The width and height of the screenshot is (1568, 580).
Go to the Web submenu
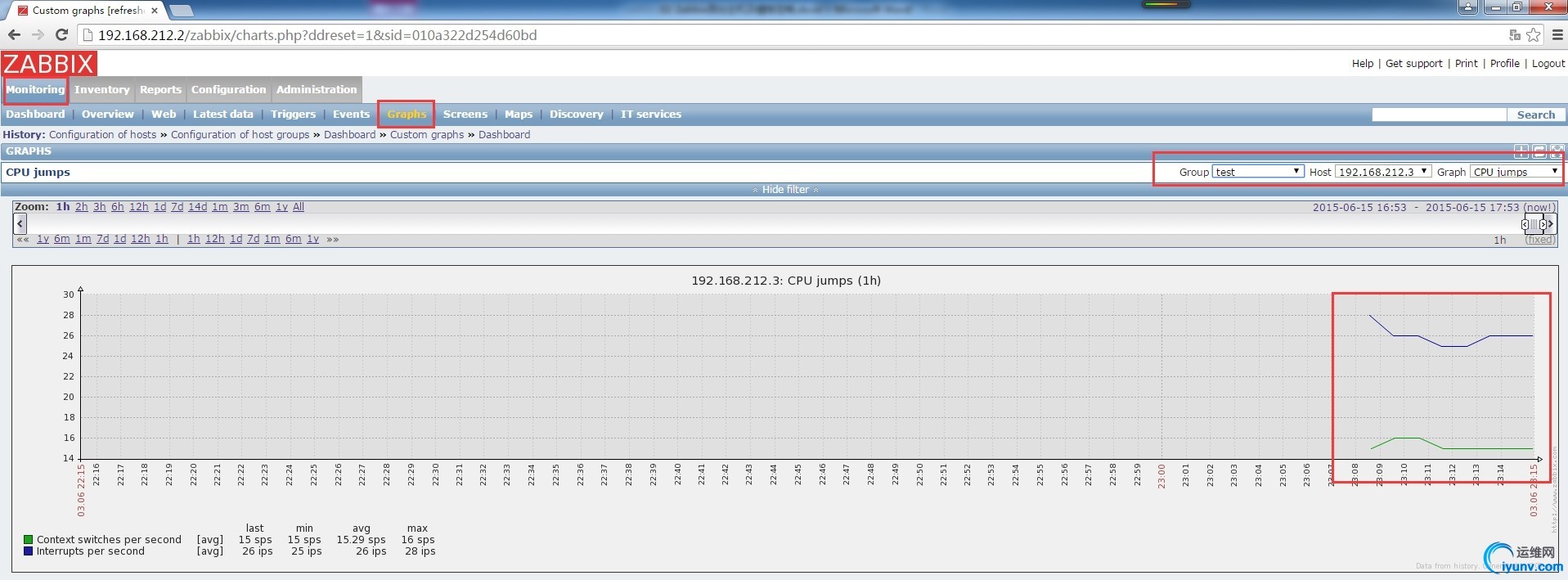164,115
